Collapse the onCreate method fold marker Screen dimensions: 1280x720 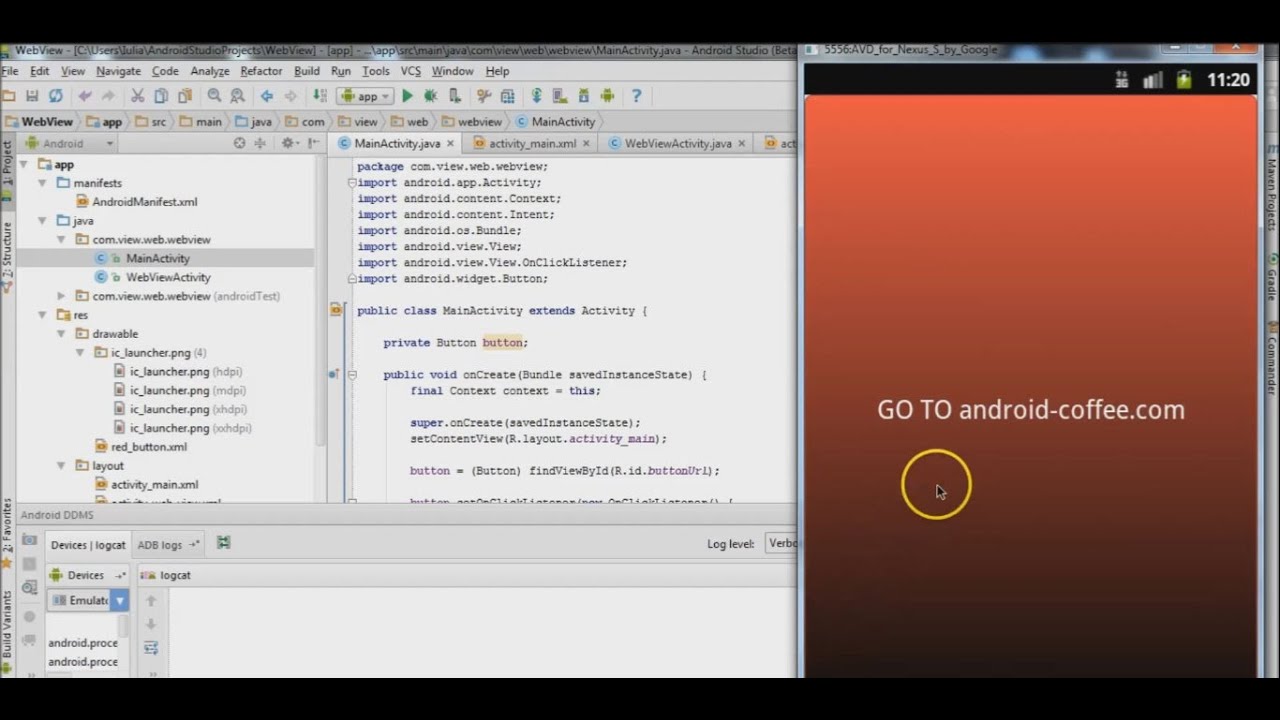tap(351, 375)
